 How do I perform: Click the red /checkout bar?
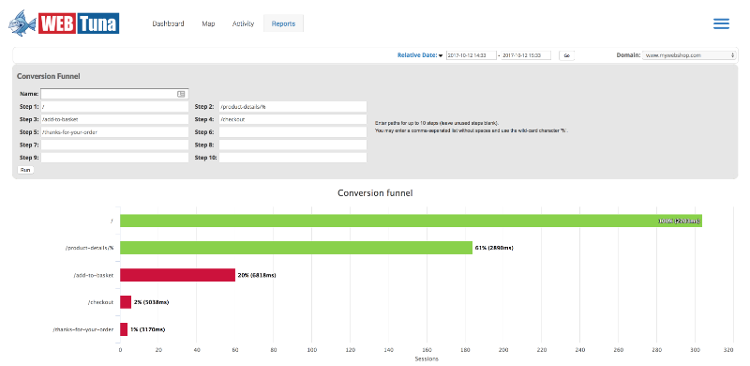tap(125, 302)
